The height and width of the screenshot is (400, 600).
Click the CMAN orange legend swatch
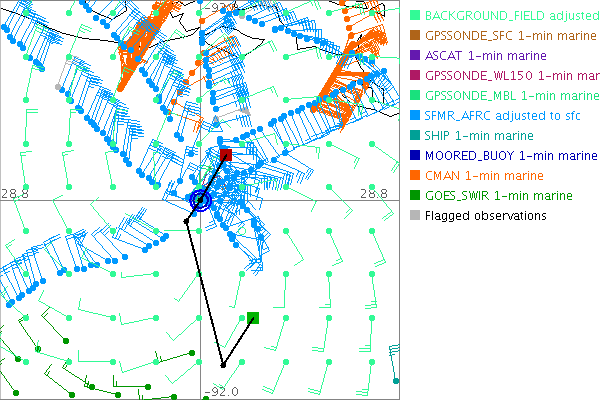point(415,176)
